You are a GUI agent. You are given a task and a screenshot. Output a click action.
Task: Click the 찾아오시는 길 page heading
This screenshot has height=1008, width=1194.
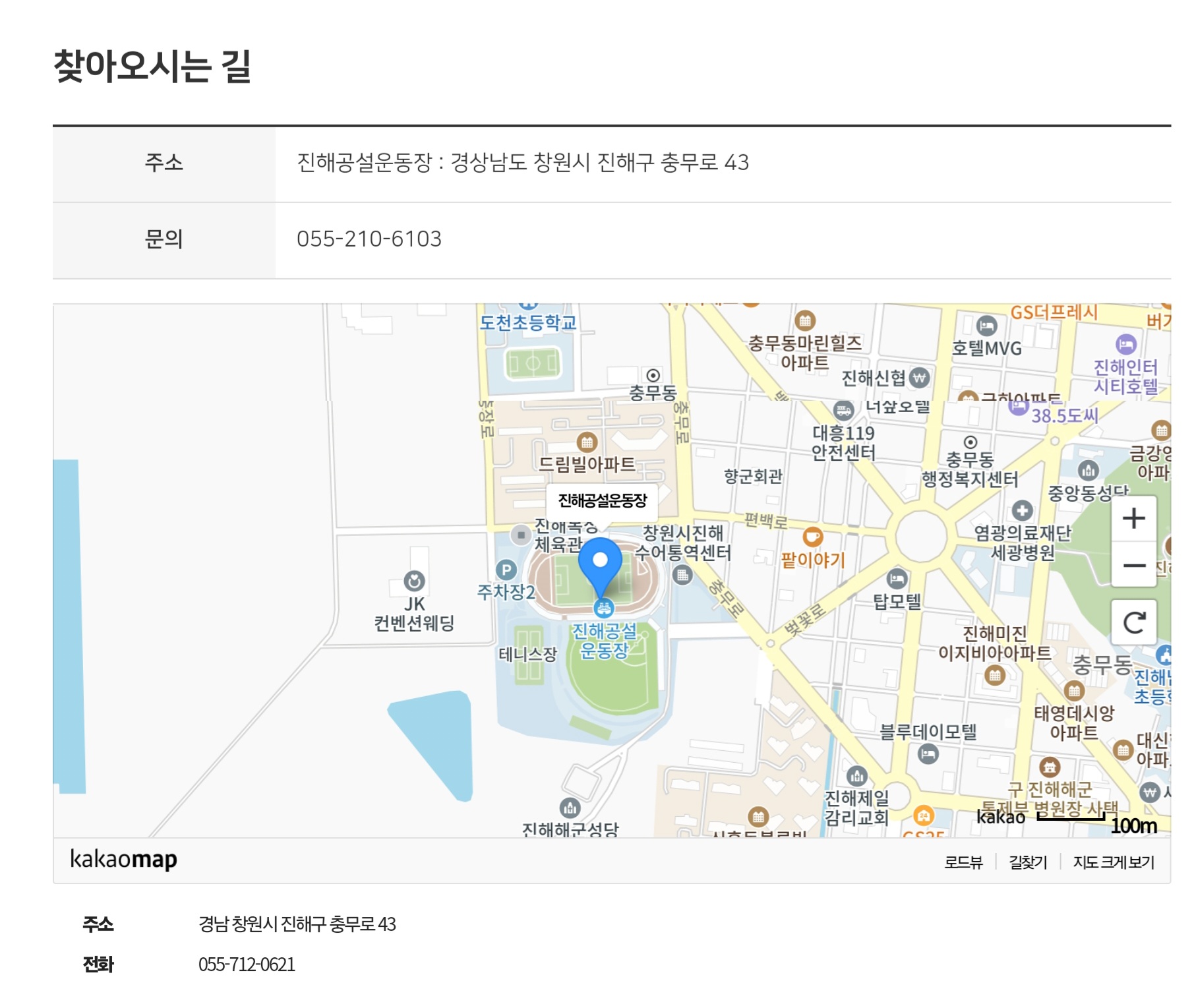[x=152, y=67]
